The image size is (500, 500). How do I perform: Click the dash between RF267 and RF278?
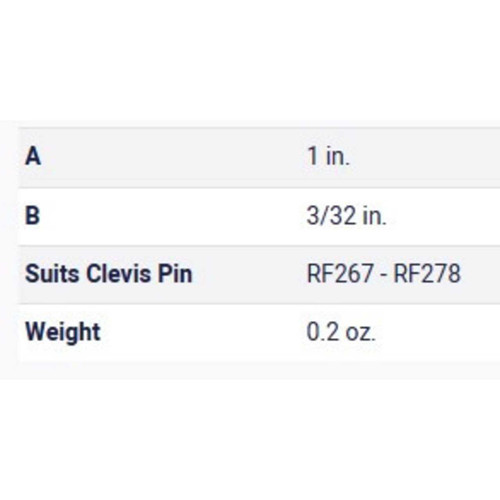pos(383,275)
